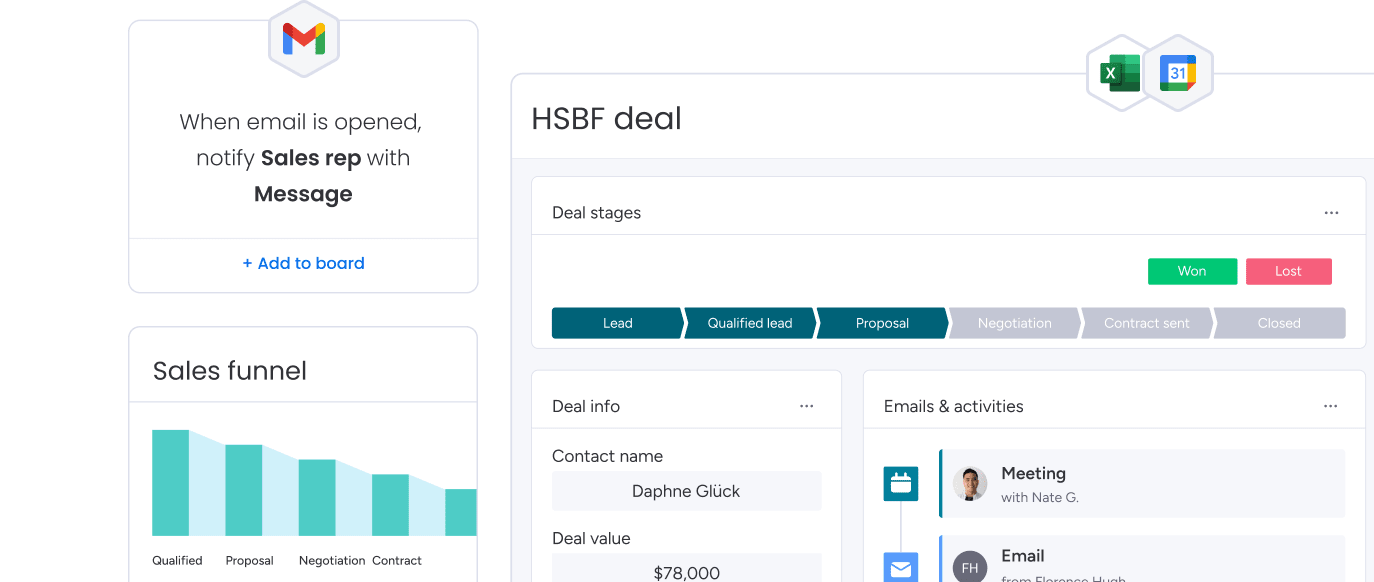Screen dimensions: 1374x582
Task: Set the stage to Closed
Action: click(x=1279, y=323)
